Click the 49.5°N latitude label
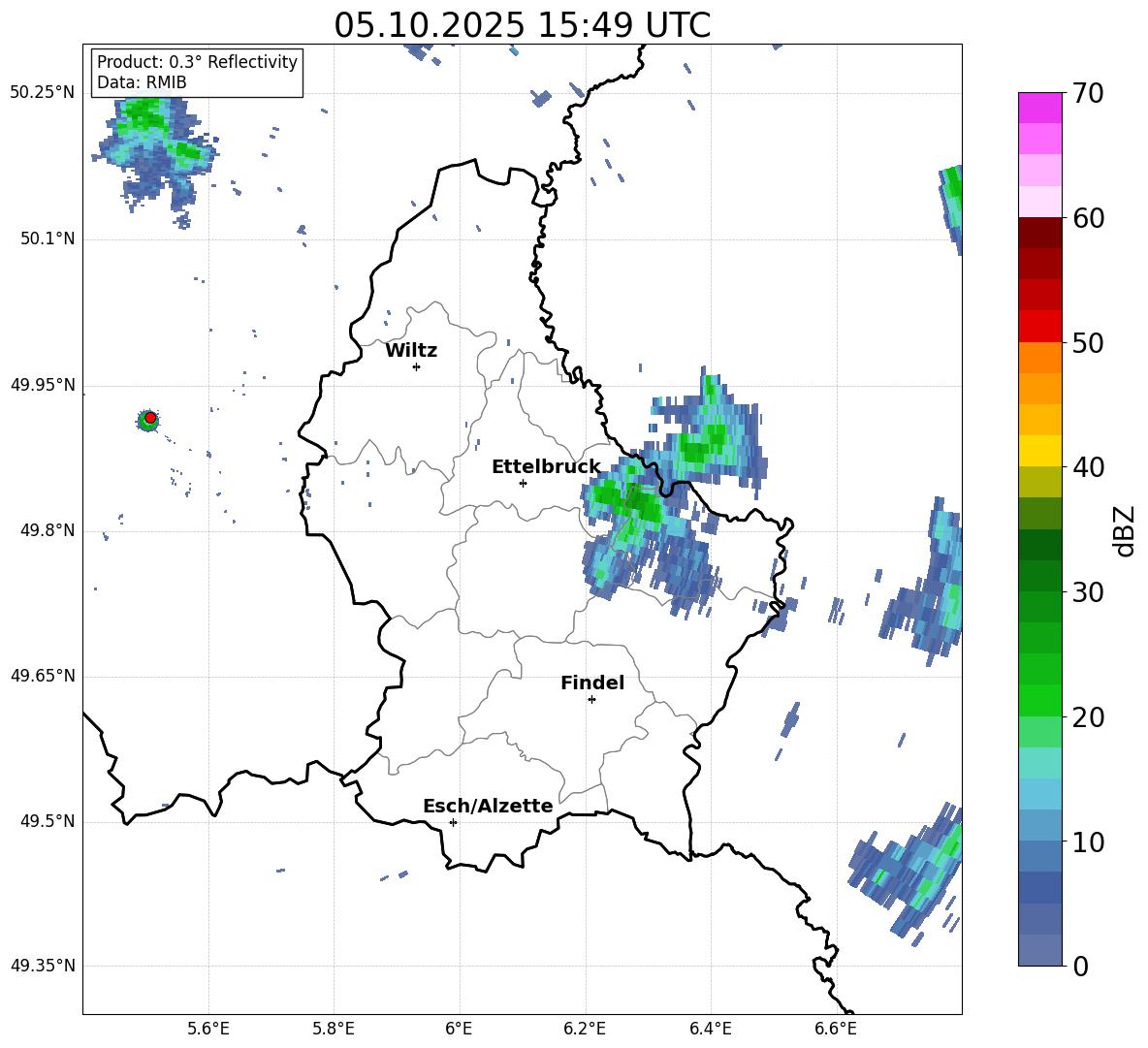Viewport: 1148px width, 1048px height. click(x=47, y=821)
